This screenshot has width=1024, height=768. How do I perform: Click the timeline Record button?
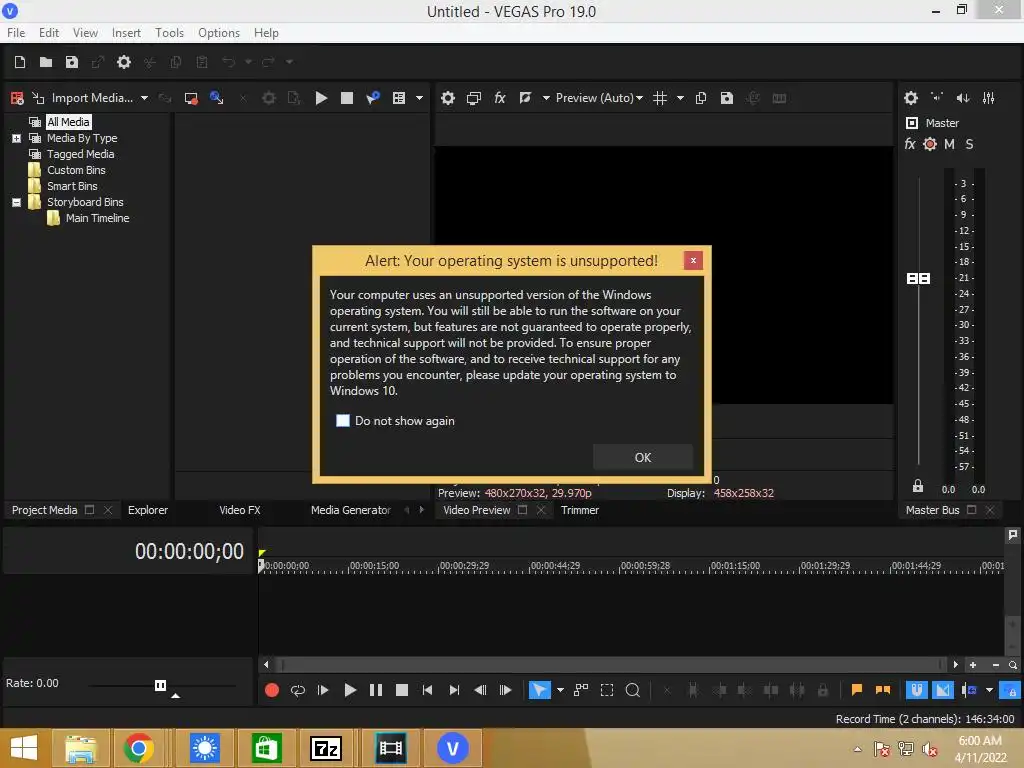272,690
